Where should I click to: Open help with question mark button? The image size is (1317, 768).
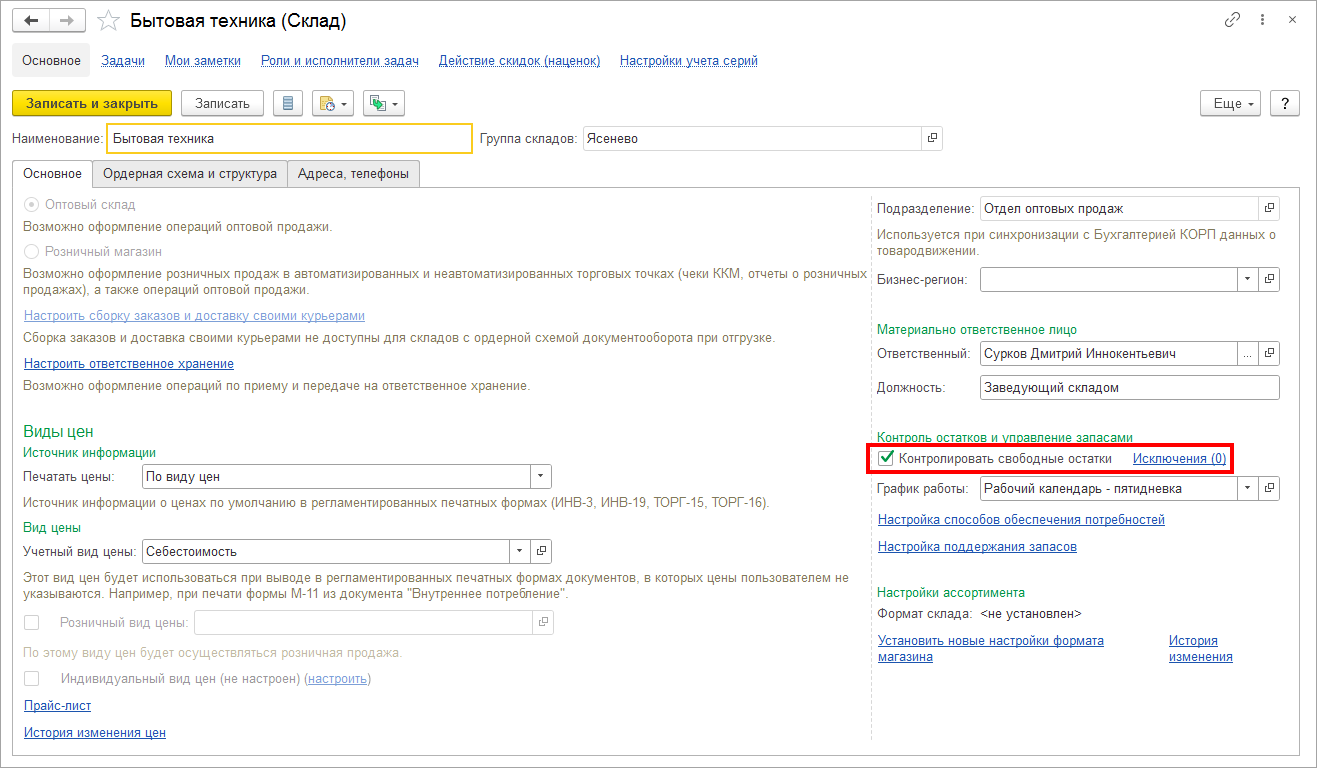1285,103
